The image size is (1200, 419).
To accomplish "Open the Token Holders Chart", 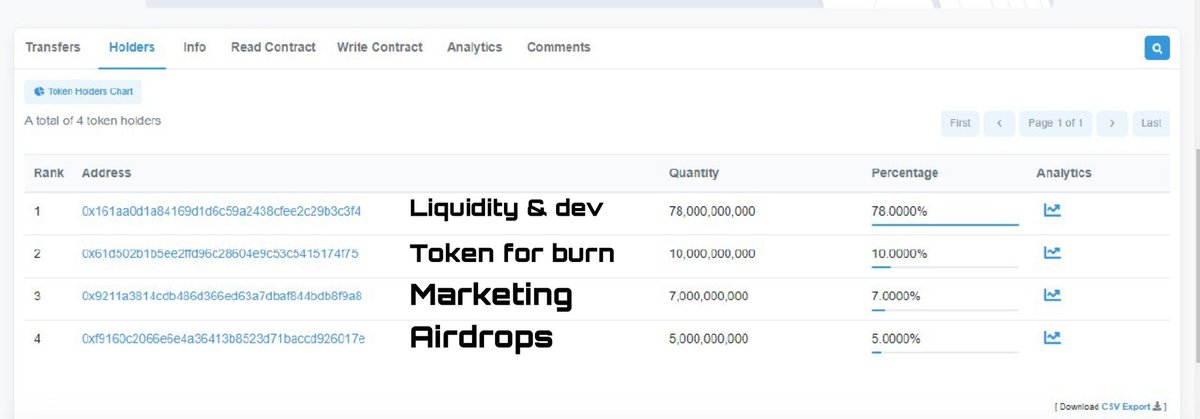I will [83, 91].
